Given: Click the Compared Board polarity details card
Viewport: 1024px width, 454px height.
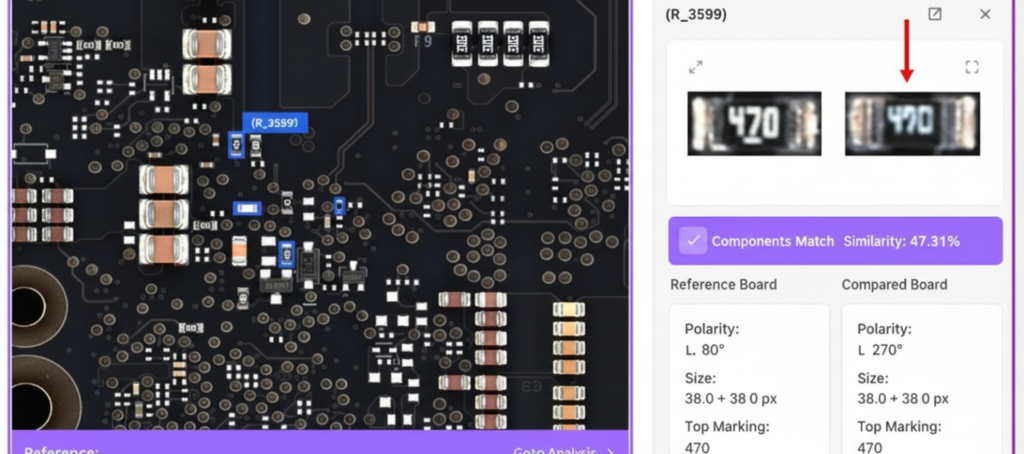Looking at the screenshot, I should pyautogui.click(x=921, y=379).
